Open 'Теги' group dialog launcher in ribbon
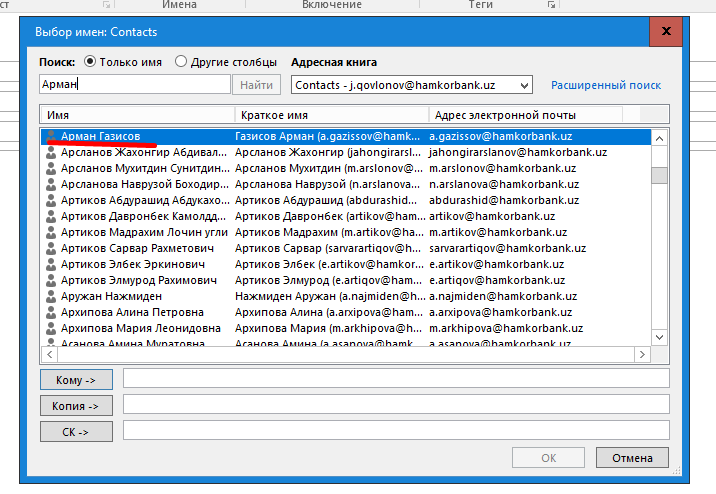Viewport: 716px width, 494px height. point(551,5)
